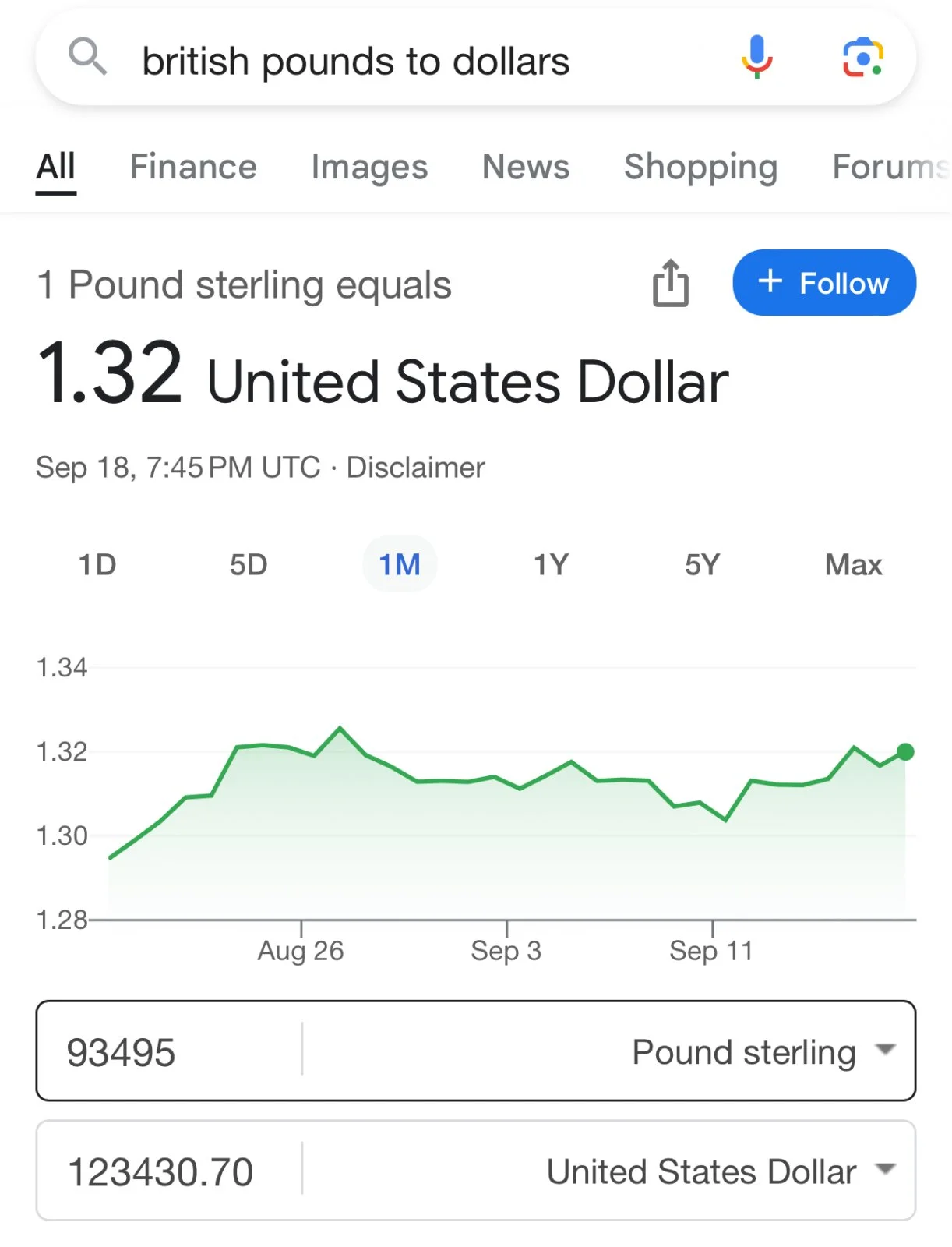Go to the News tab
The image size is (952, 1247).
point(526,167)
